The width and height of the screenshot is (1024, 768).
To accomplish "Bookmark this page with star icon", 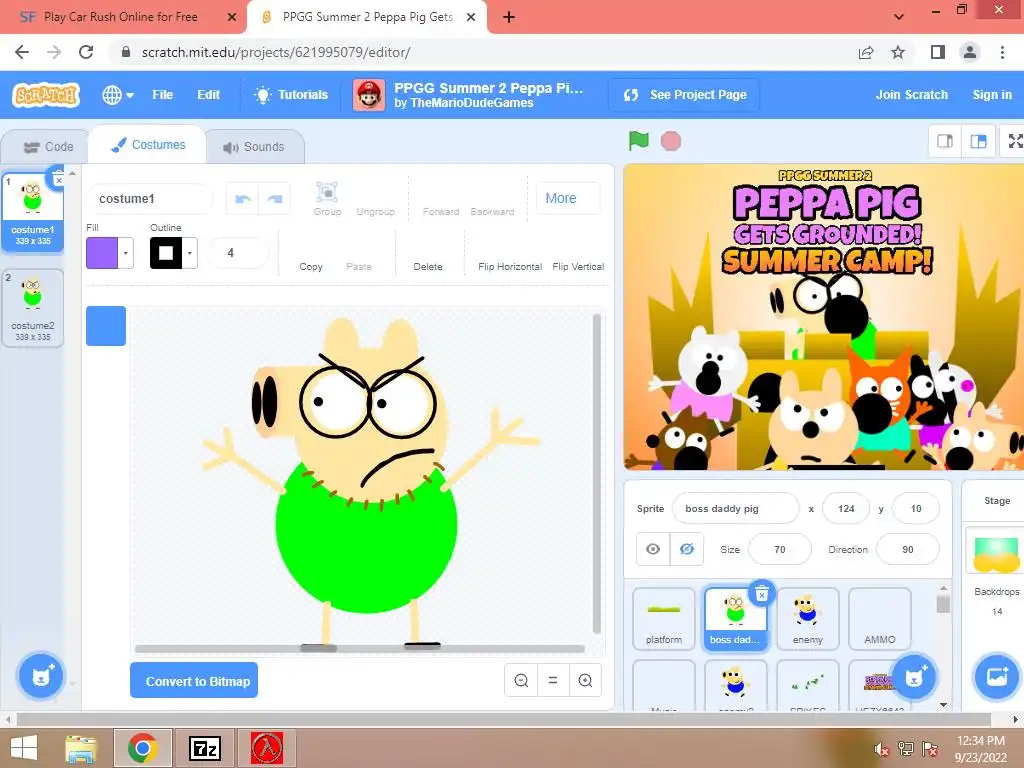I will tap(899, 52).
